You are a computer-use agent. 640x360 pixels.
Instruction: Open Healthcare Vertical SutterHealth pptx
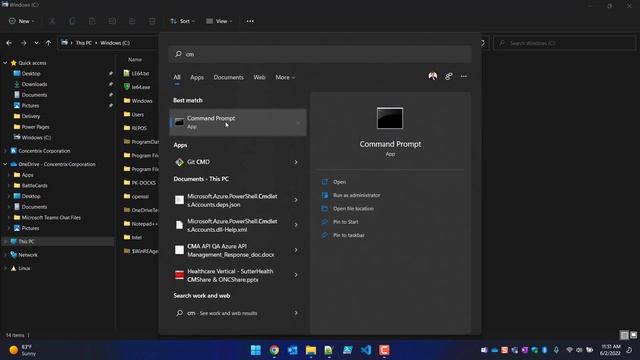pos(231,276)
